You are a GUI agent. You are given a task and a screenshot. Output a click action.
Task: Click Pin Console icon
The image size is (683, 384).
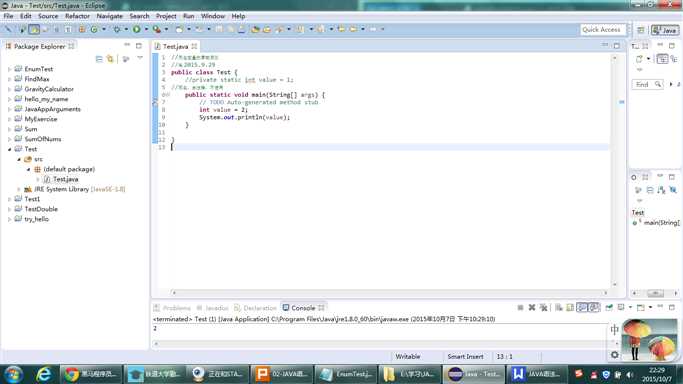[x=609, y=307]
